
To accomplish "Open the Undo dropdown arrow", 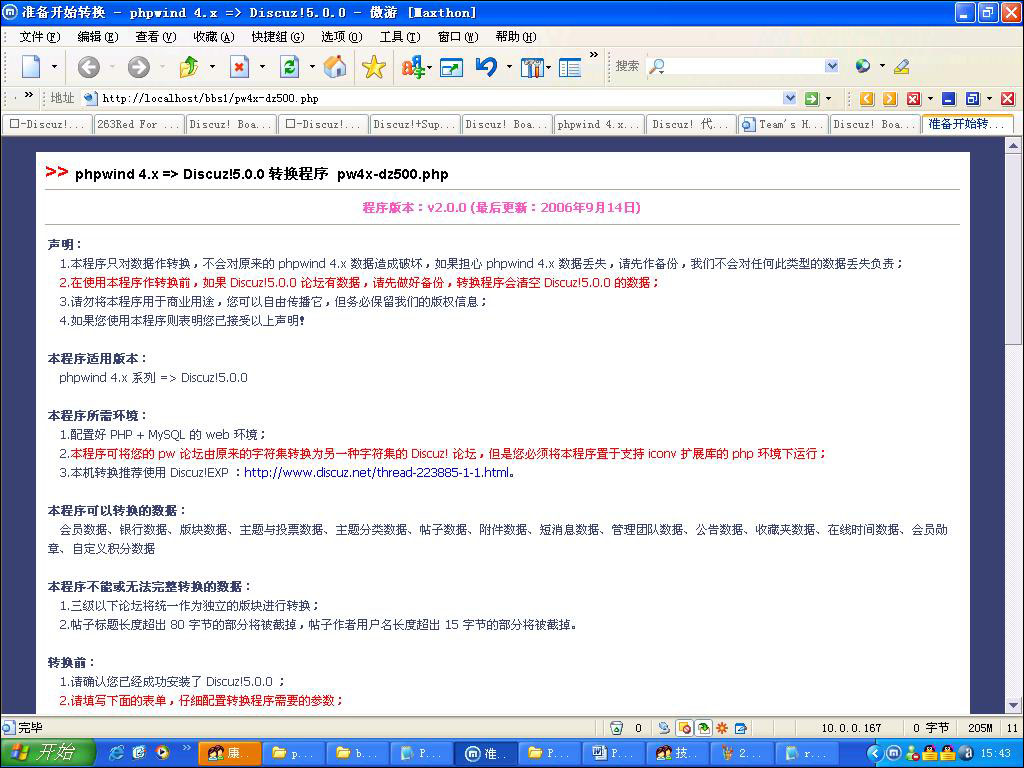I will tap(509, 67).
